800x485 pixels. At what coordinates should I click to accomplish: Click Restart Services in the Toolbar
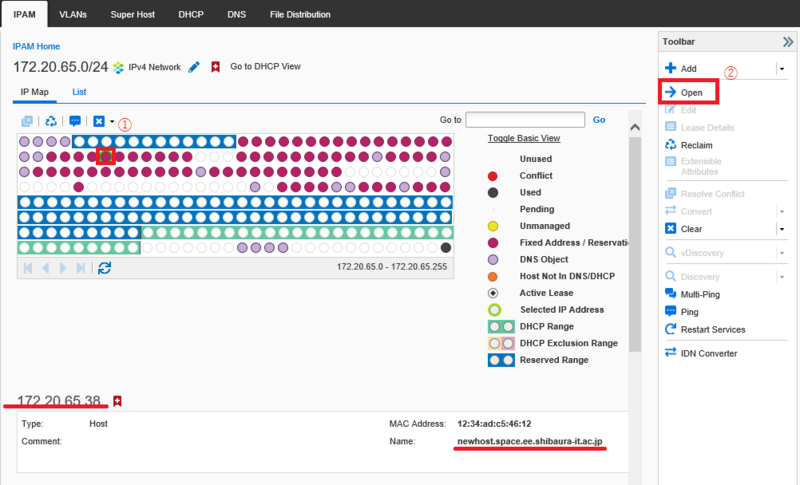click(x=712, y=329)
